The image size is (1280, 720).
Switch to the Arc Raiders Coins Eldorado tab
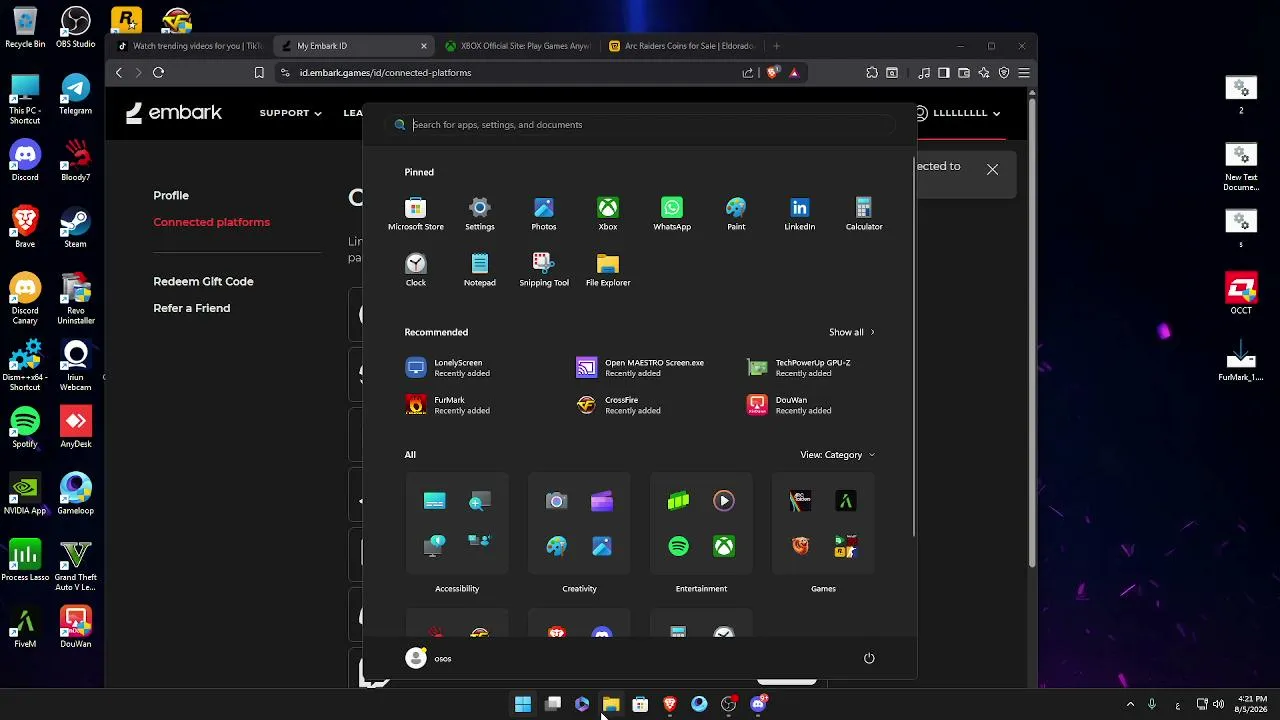pyautogui.click(x=682, y=46)
